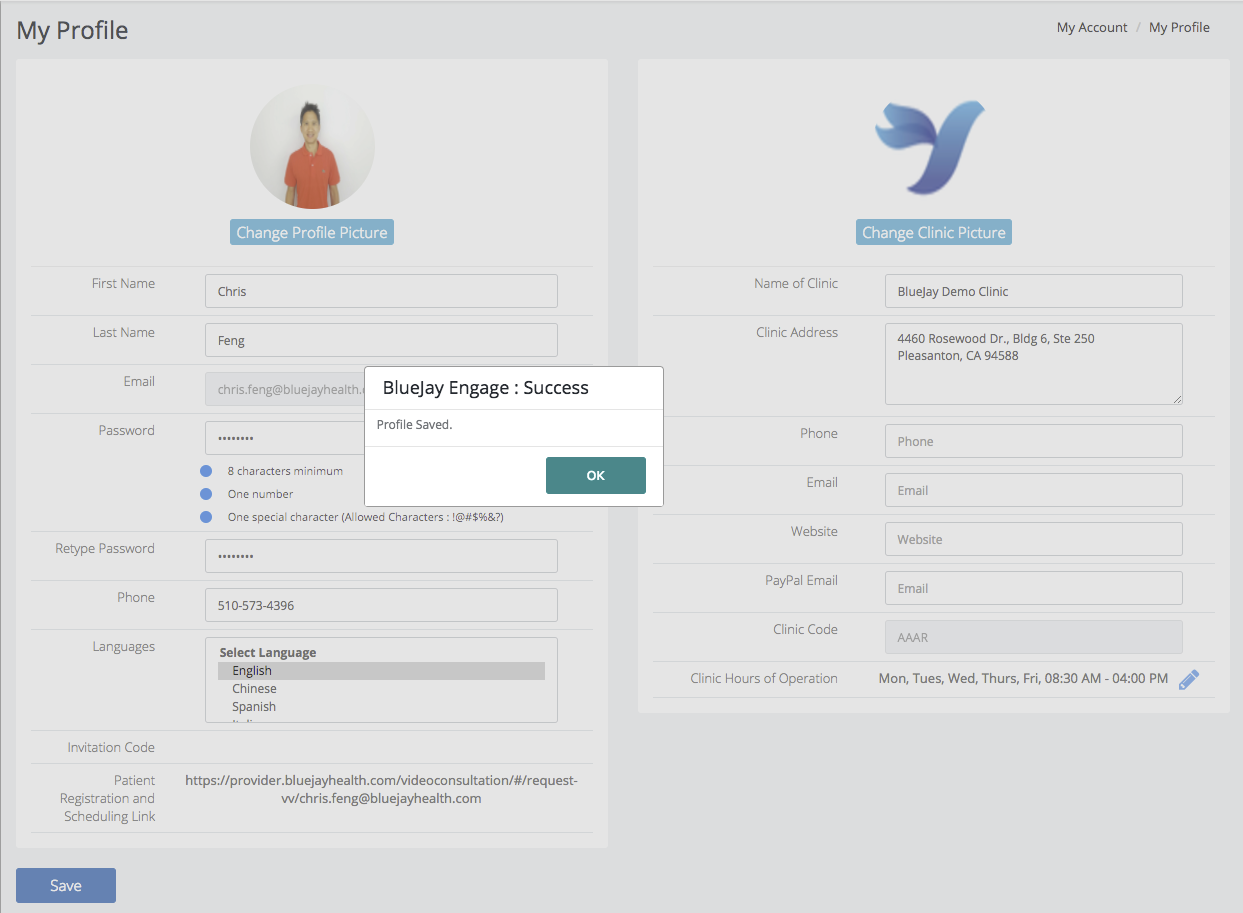
Task: Click OK in the Success dialog
Action: point(595,475)
